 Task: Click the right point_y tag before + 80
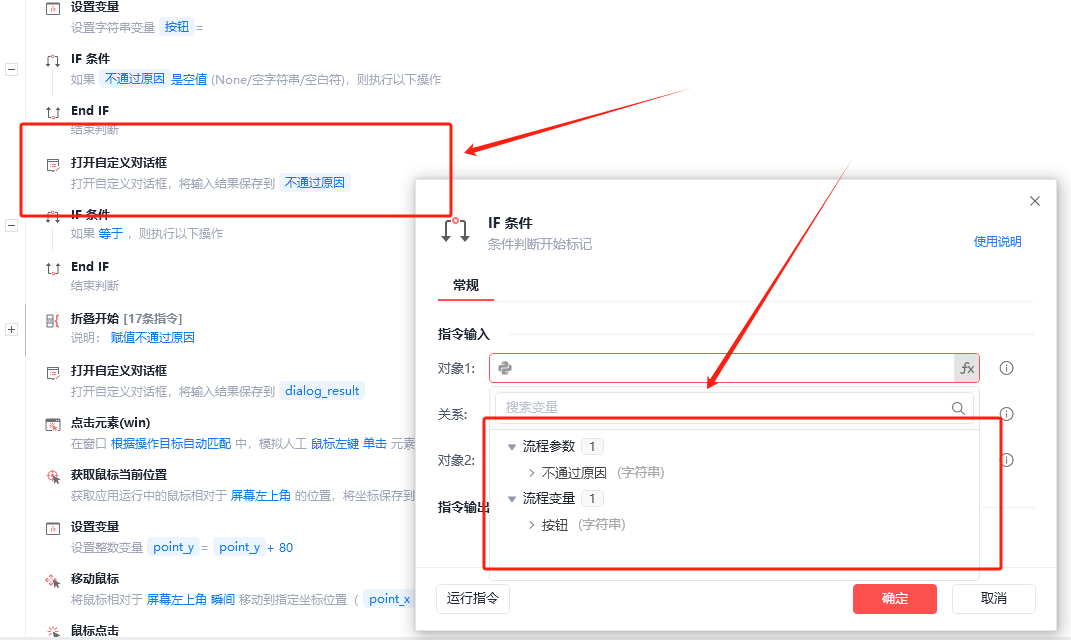pyautogui.click(x=239, y=547)
